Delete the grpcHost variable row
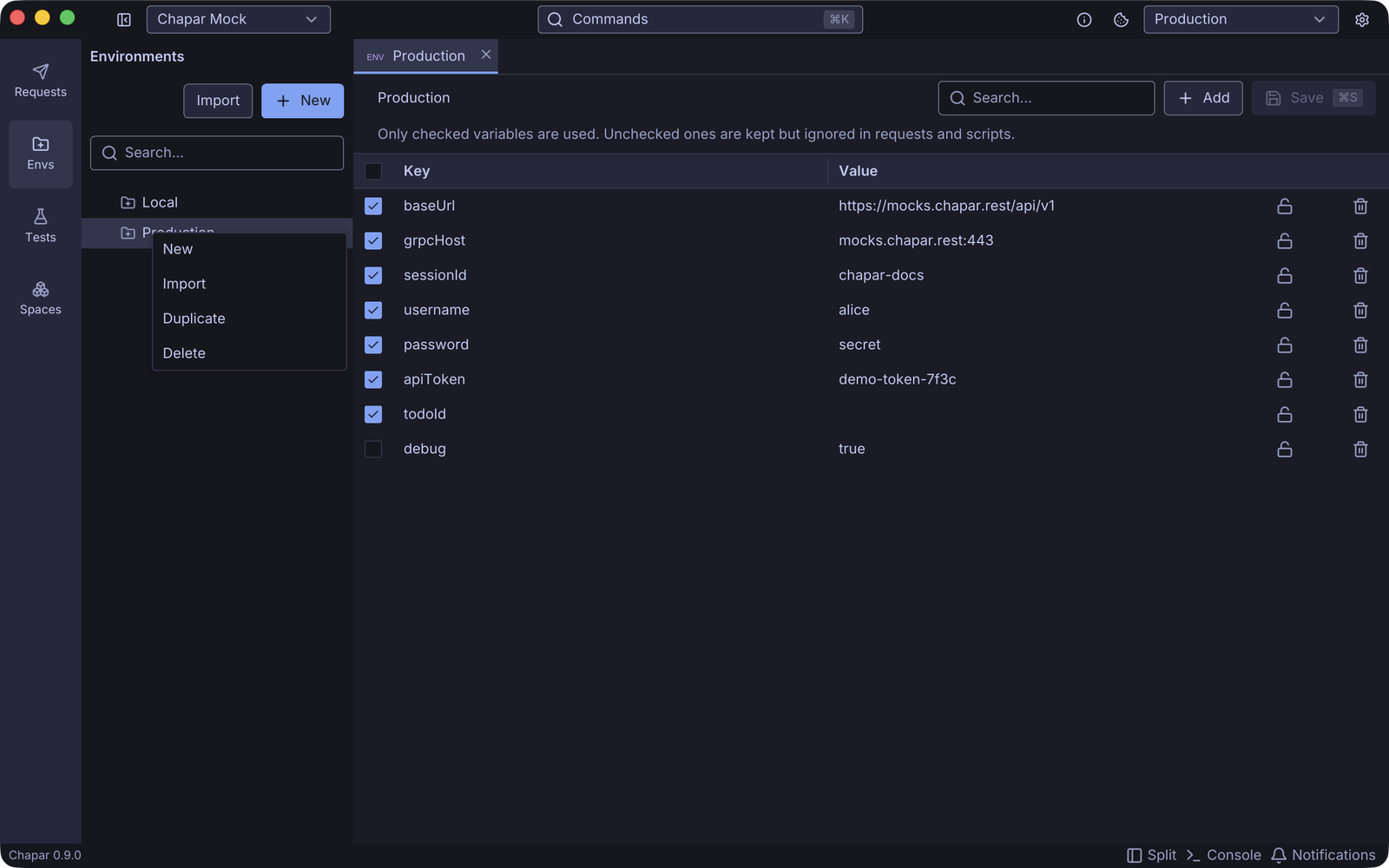Image resolution: width=1389 pixels, height=868 pixels. 1360,240
